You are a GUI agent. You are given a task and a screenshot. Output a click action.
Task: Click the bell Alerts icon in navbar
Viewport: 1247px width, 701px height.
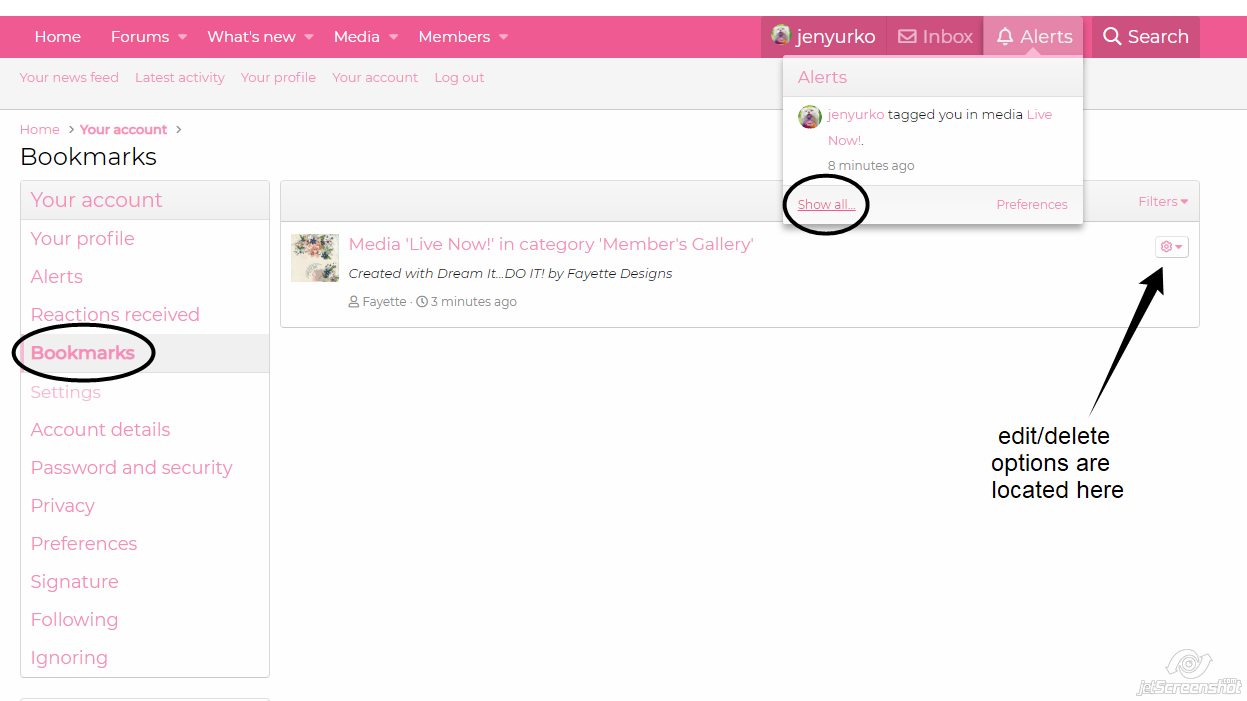point(1005,37)
